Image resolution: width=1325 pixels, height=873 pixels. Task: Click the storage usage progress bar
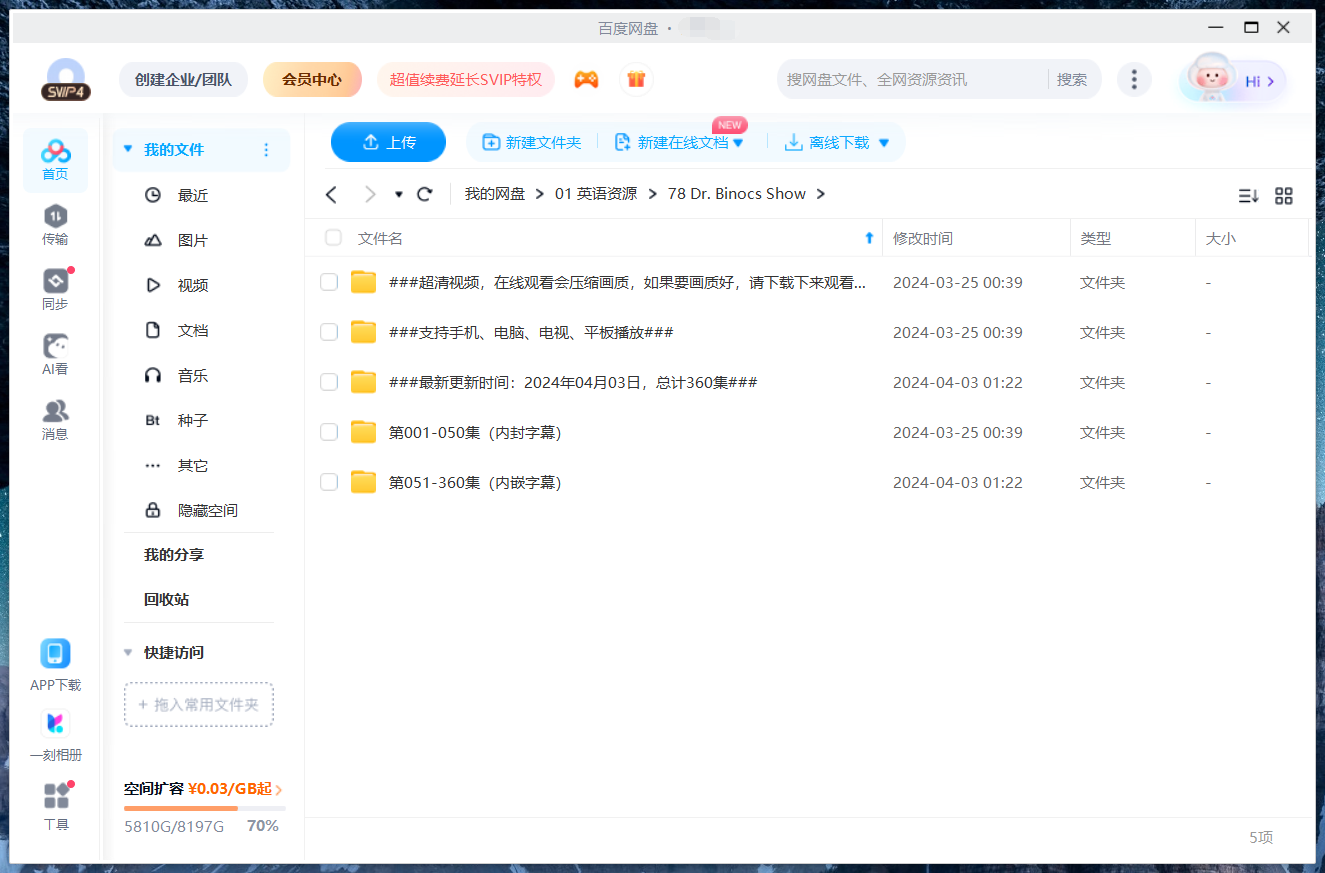[x=204, y=808]
